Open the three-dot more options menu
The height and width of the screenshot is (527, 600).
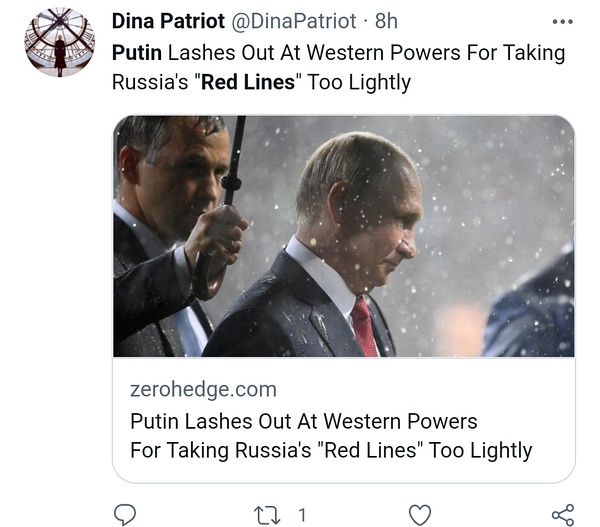pos(563,22)
